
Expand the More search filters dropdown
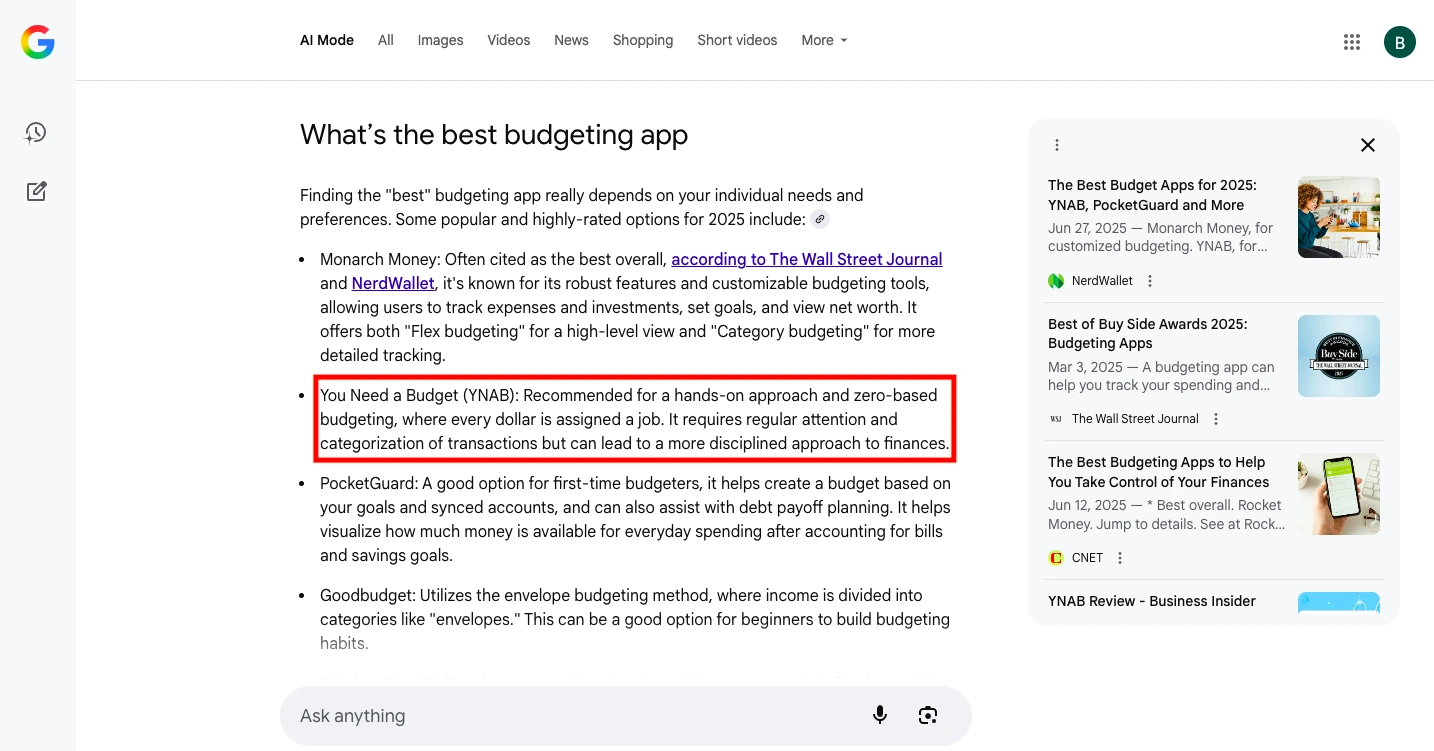824,41
